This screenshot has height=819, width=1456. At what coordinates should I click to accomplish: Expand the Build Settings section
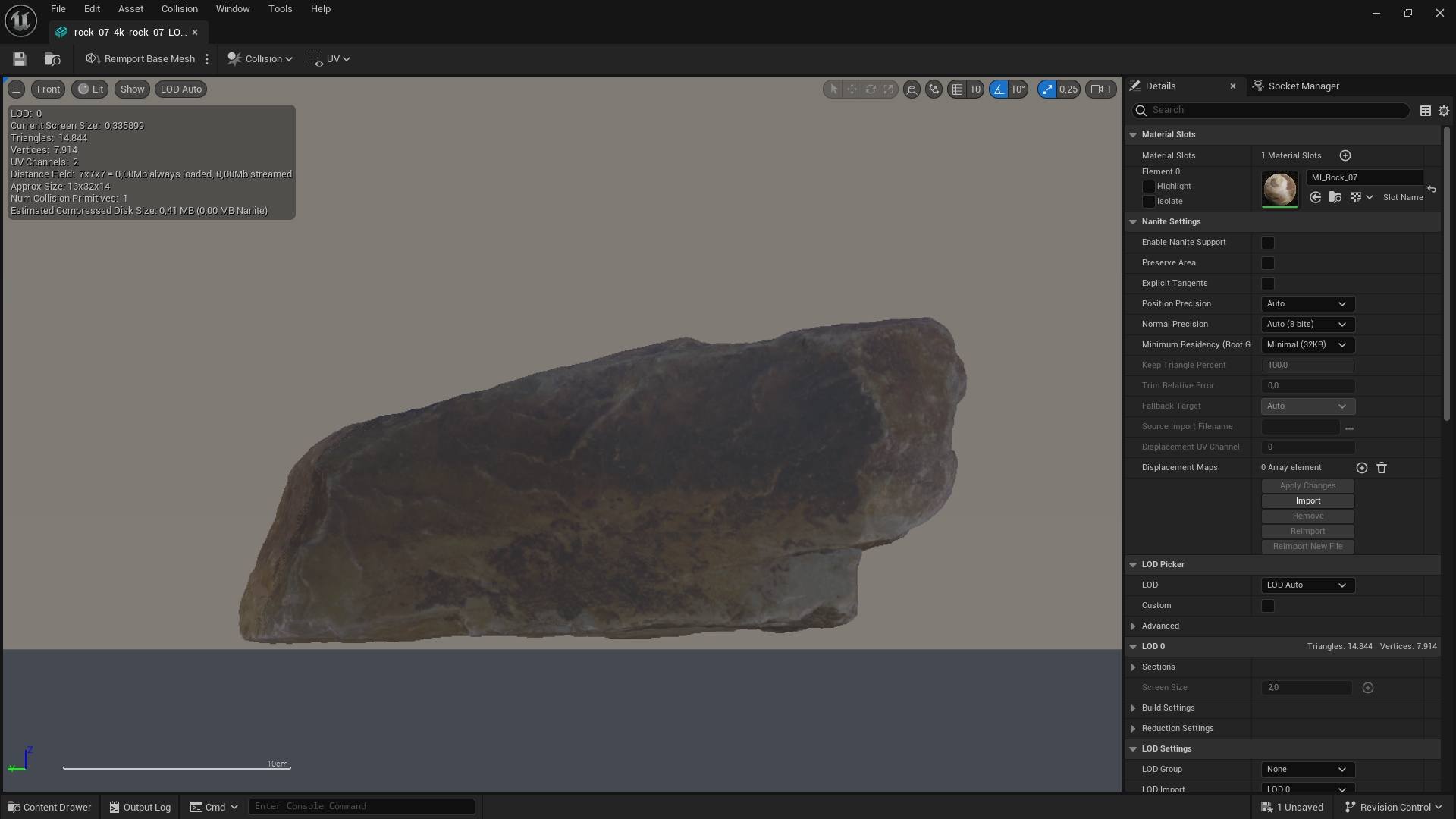(1133, 708)
